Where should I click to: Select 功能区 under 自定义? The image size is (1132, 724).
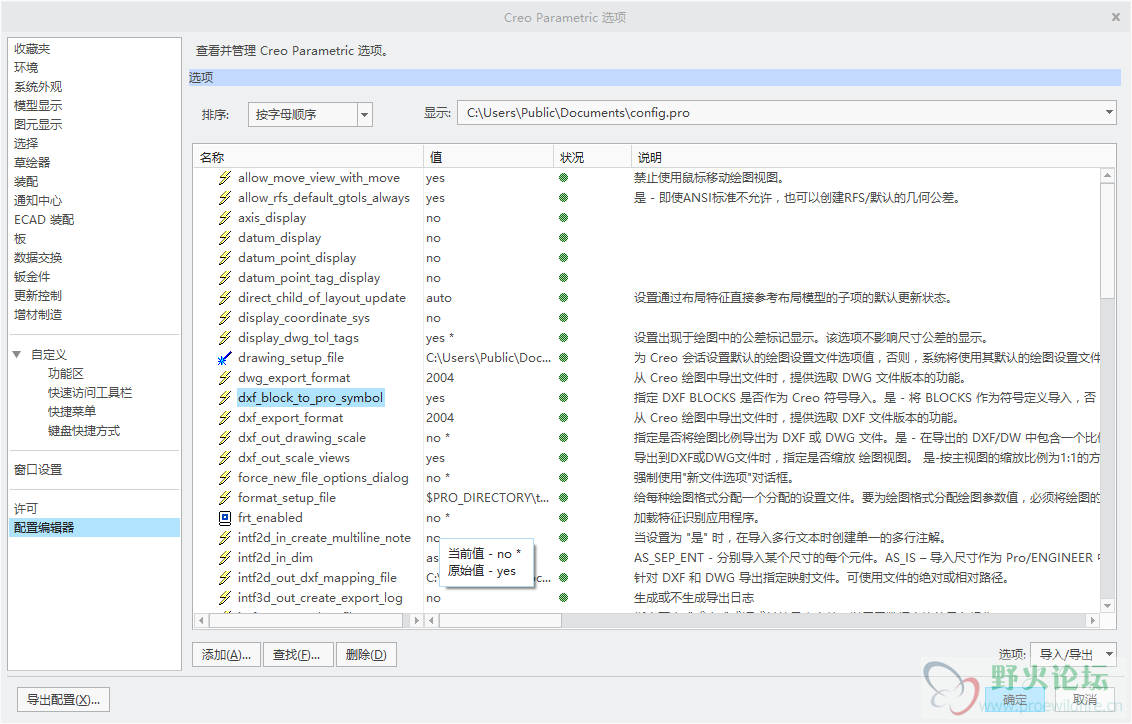[x=66, y=373]
